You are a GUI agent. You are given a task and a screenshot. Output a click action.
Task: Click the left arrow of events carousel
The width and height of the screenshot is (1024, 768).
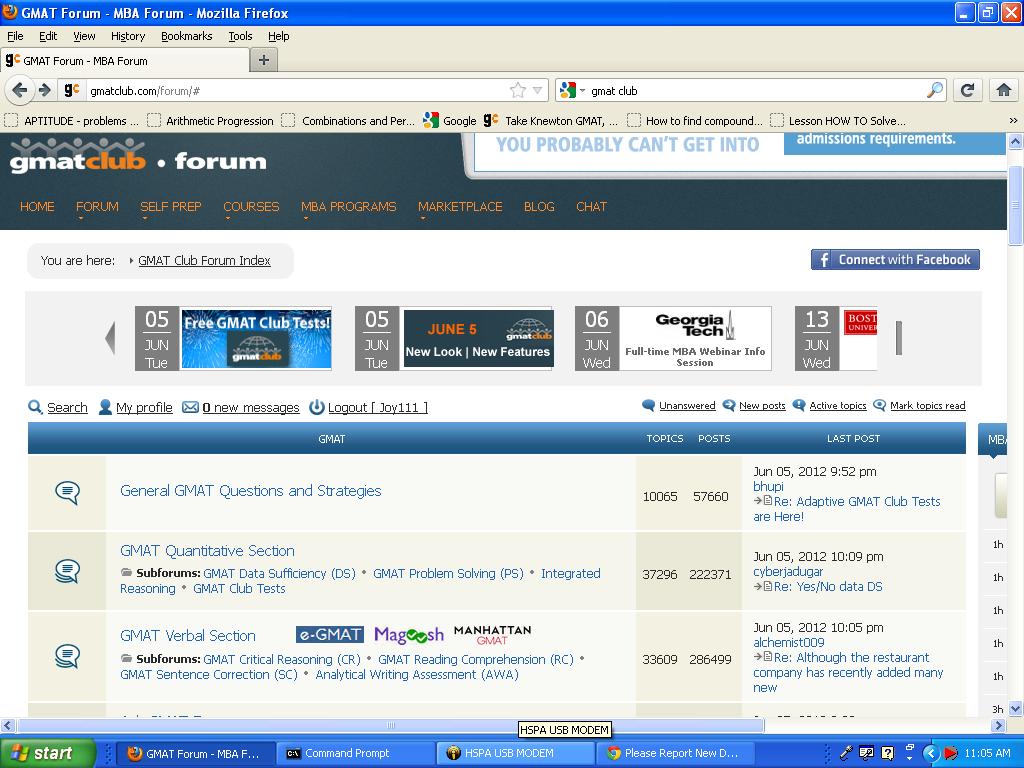pyautogui.click(x=110, y=338)
